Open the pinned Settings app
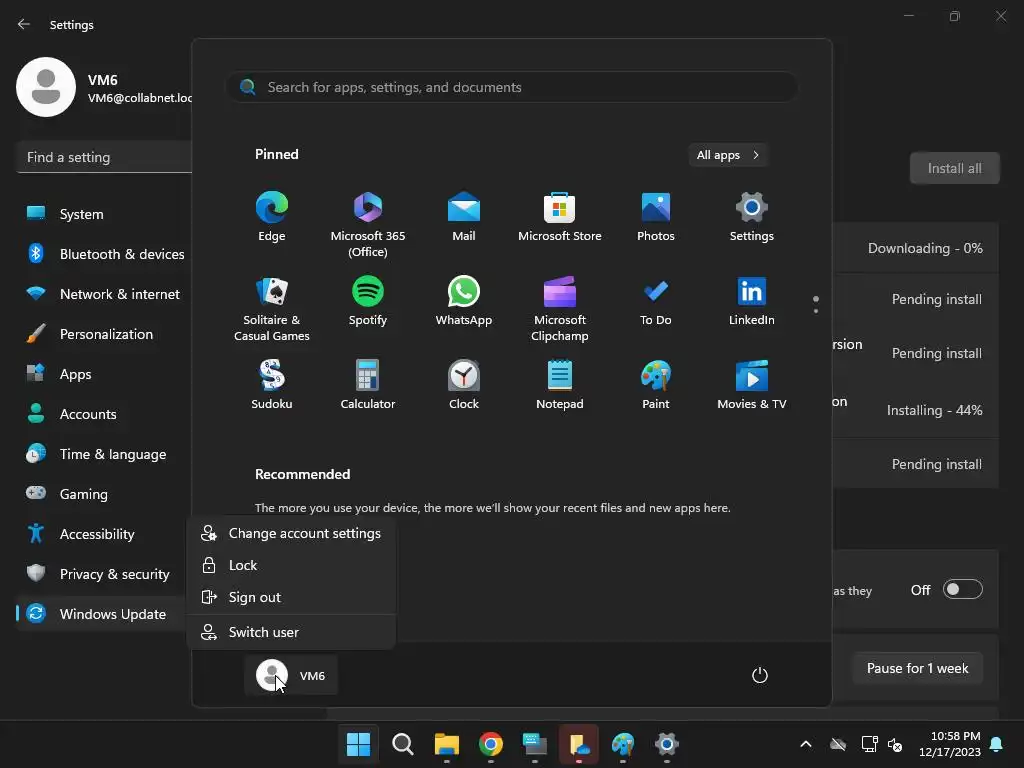 [x=752, y=217]
